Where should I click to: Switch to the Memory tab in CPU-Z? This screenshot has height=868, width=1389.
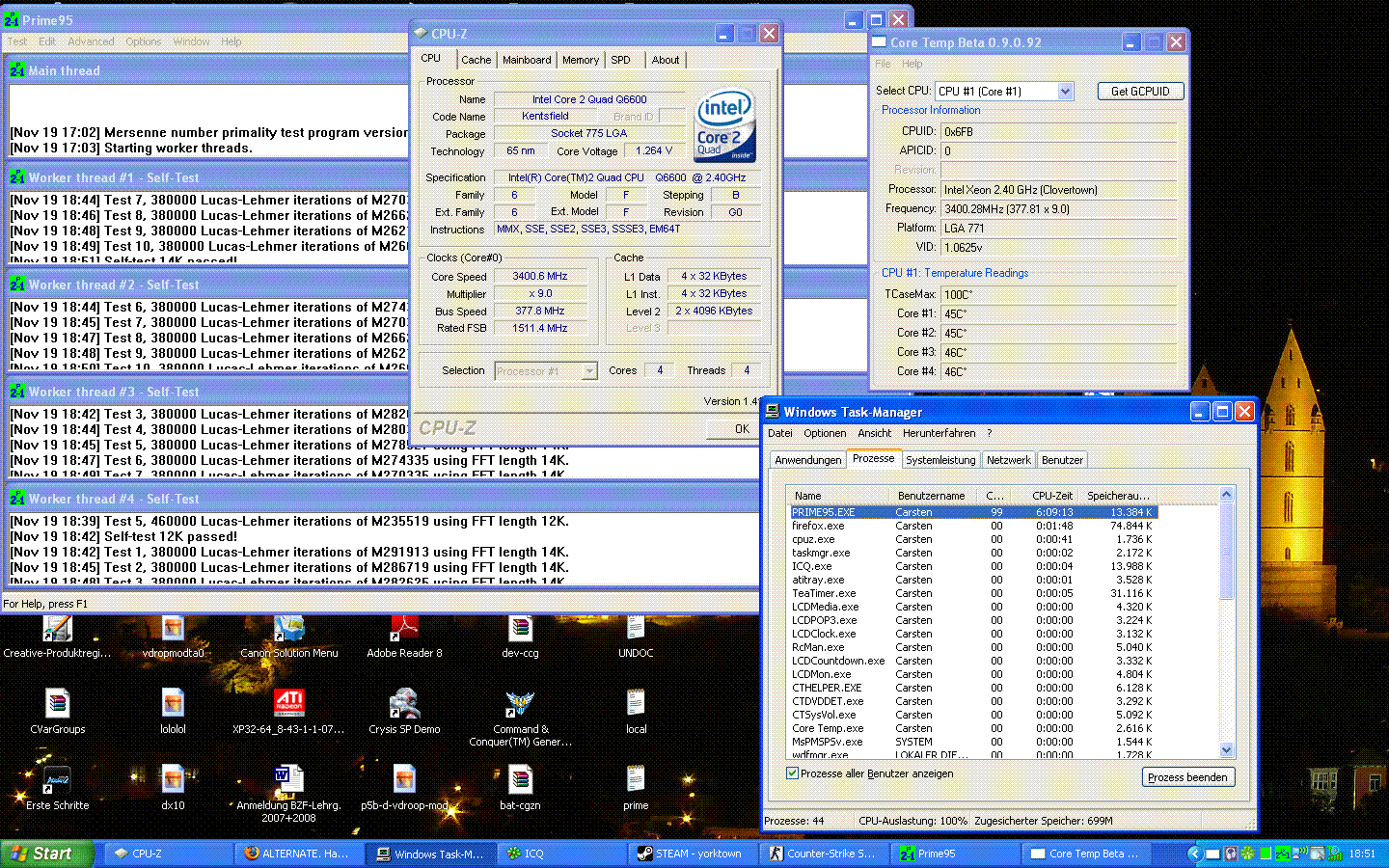pos(581,60)
